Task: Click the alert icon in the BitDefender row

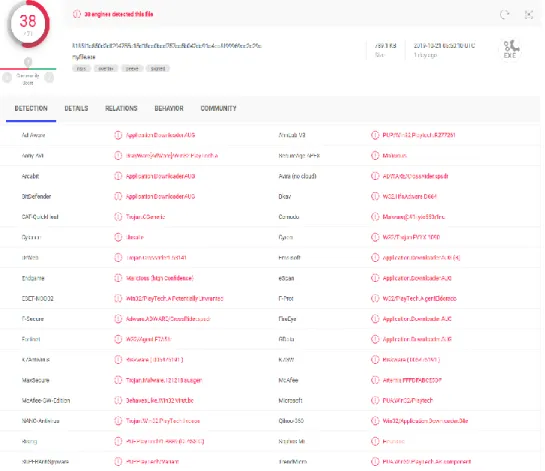Action: point(118,196)
